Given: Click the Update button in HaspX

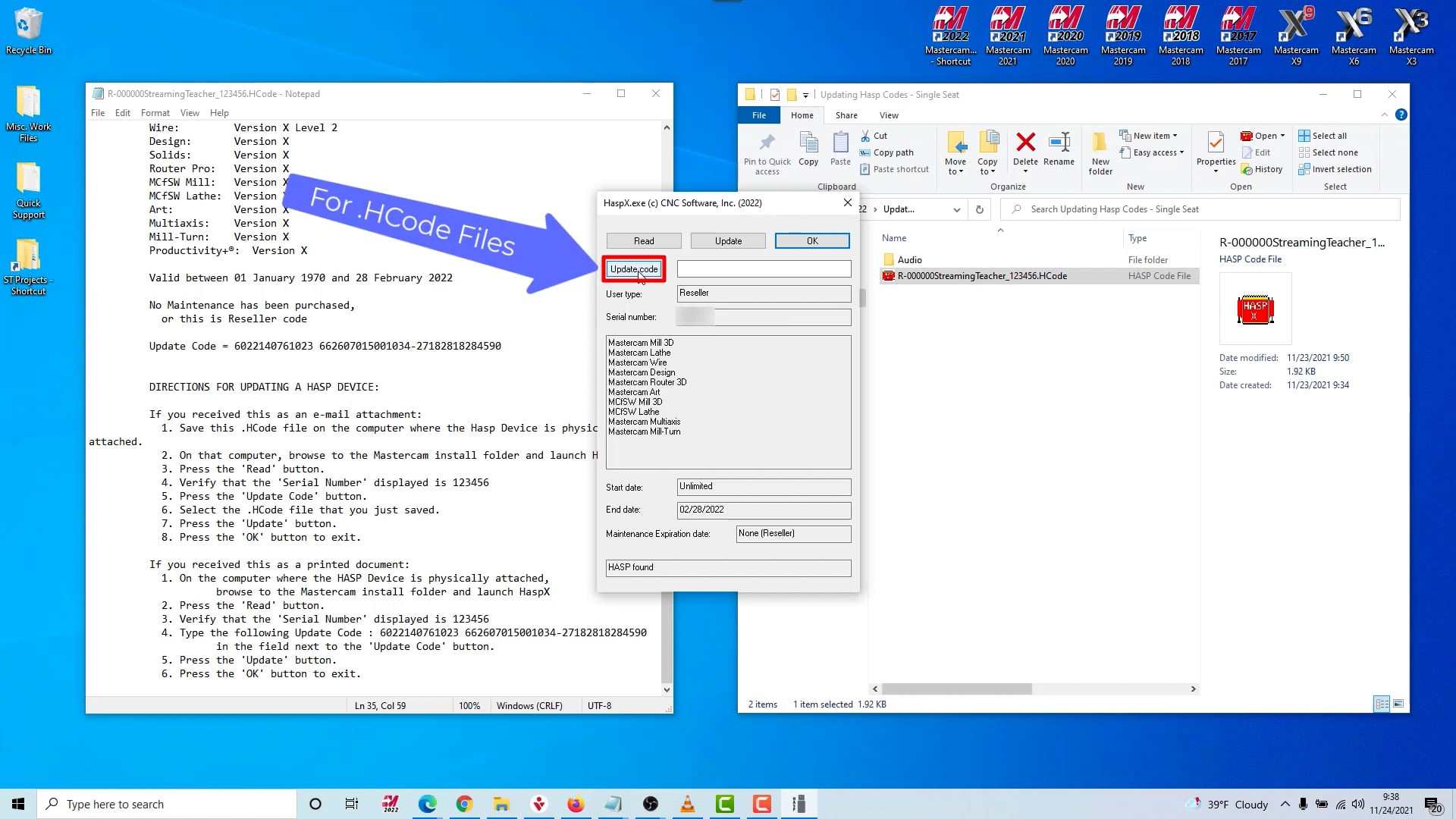Looking at the screenshot, I should click(728, 241).
